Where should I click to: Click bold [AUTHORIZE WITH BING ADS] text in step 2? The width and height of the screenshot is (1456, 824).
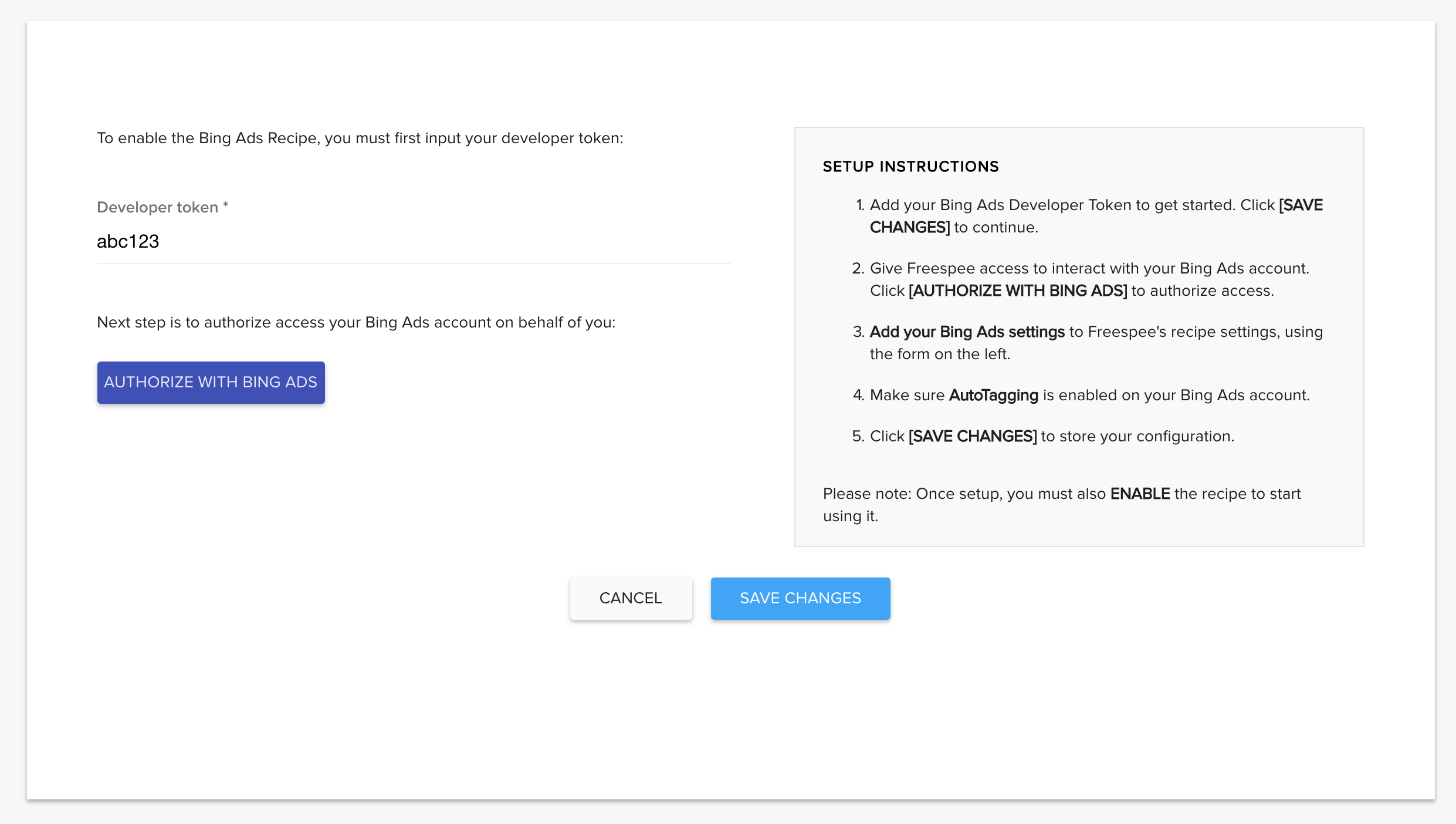[x=1017, y=291]
